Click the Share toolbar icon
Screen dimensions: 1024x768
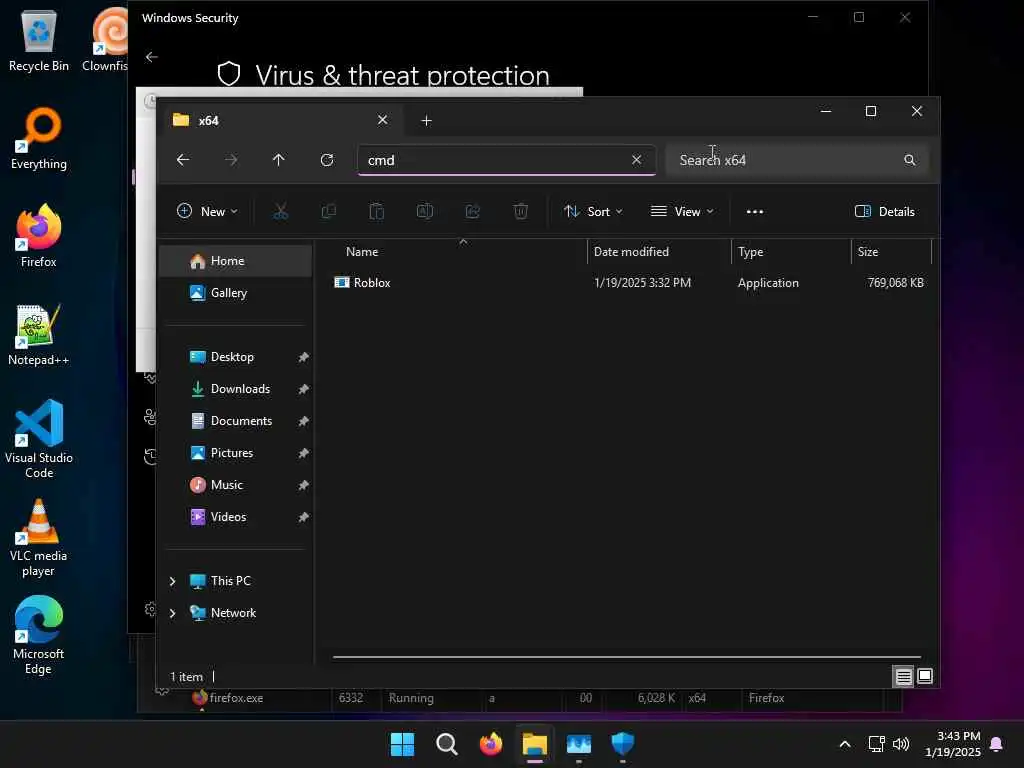(x=473, y=212)
